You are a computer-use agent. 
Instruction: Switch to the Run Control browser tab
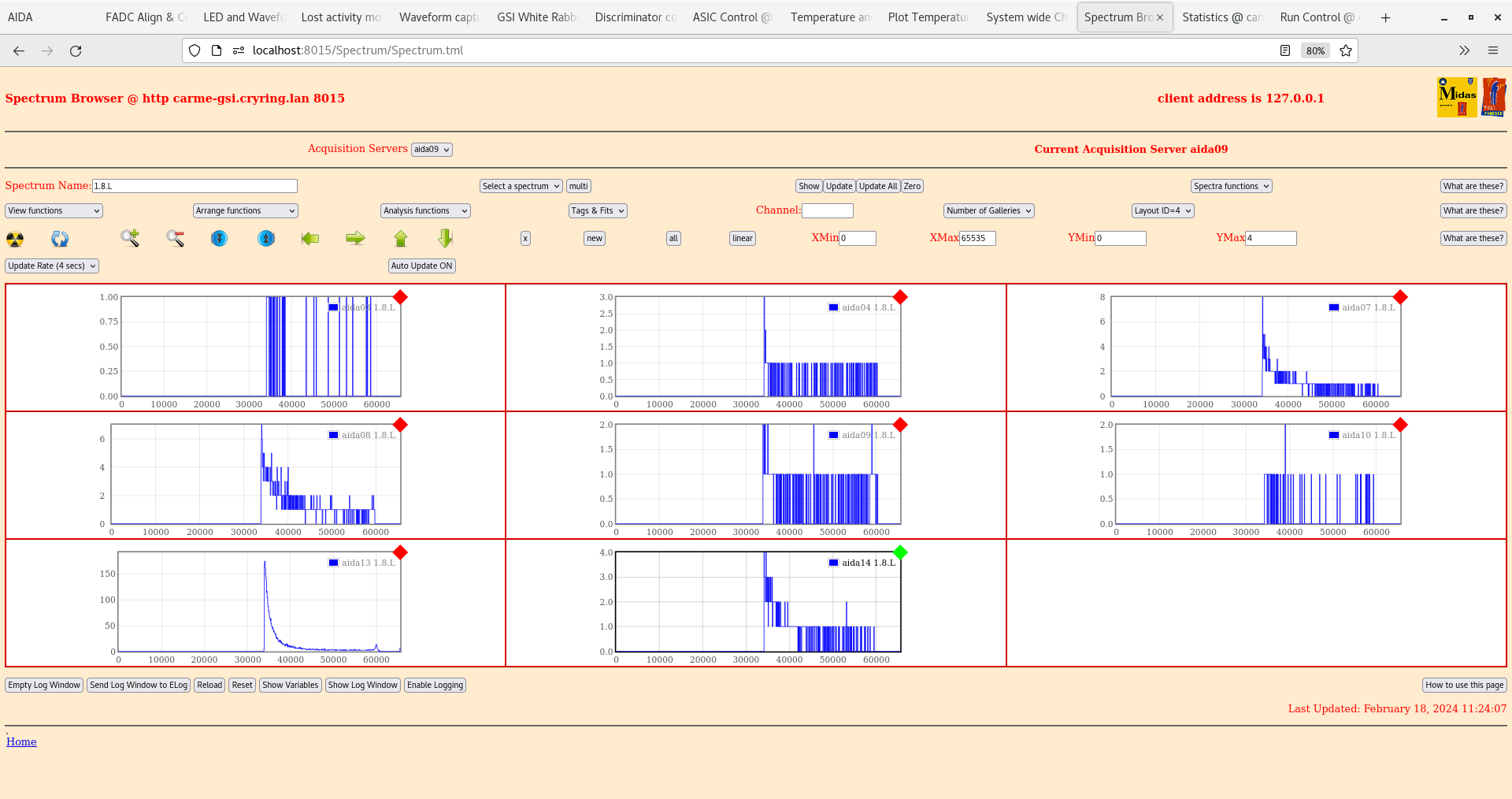pyautogui.click(x=1316, y=17)
